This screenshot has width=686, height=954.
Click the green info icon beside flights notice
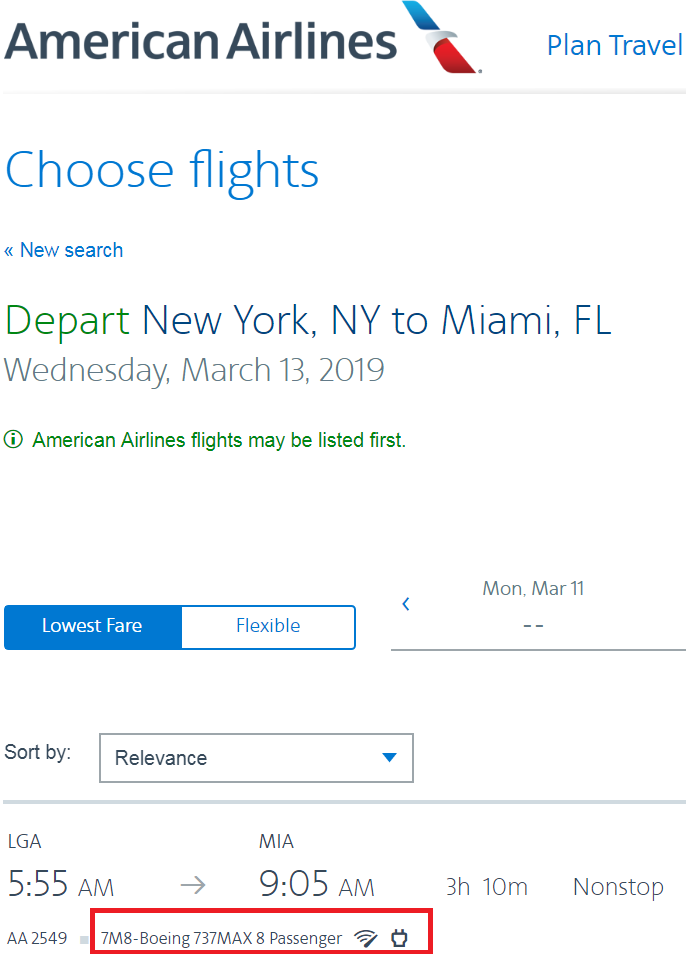click(13, 439)
